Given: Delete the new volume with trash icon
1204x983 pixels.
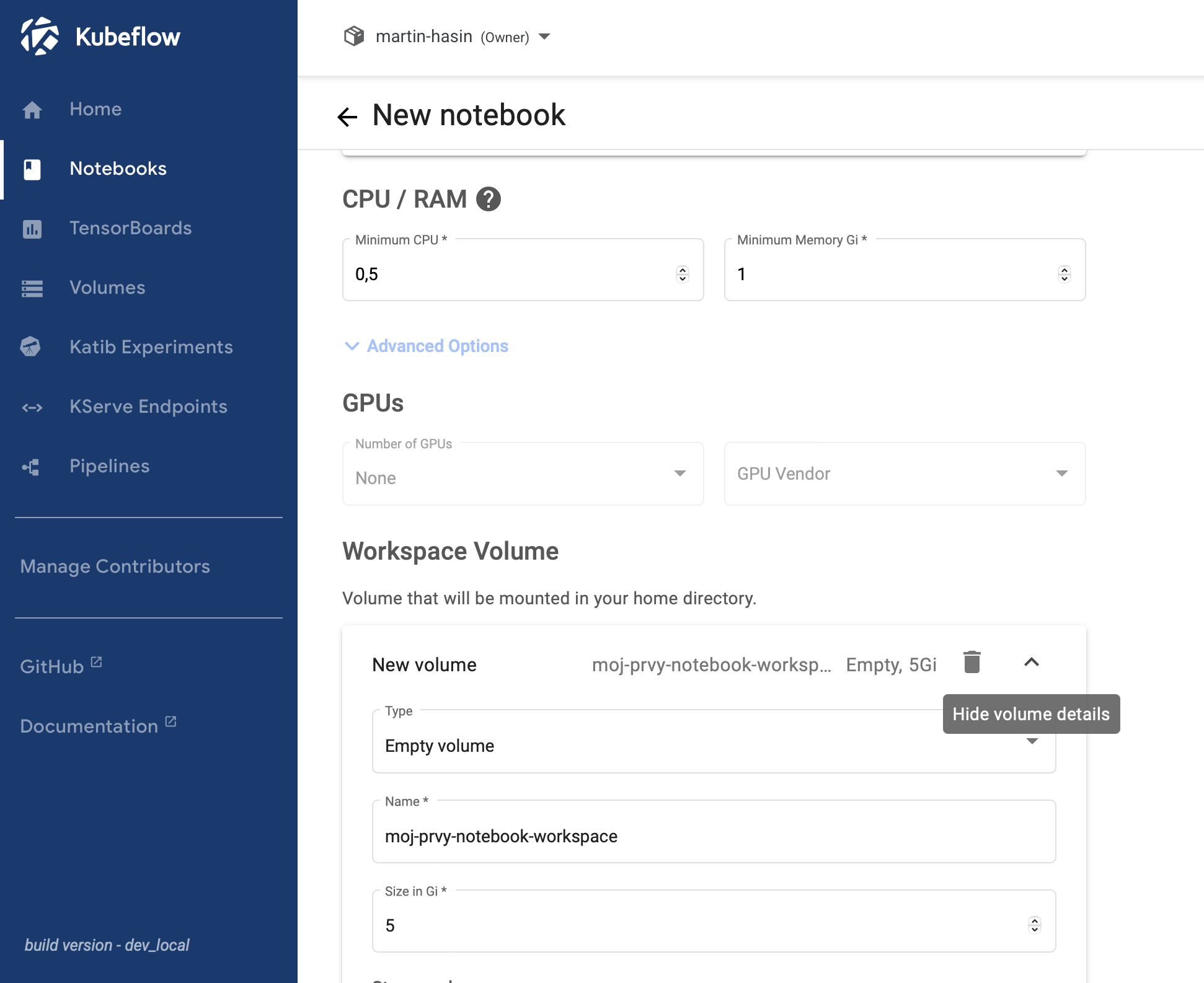Looking at the screenshot, I should click(972, 663).
